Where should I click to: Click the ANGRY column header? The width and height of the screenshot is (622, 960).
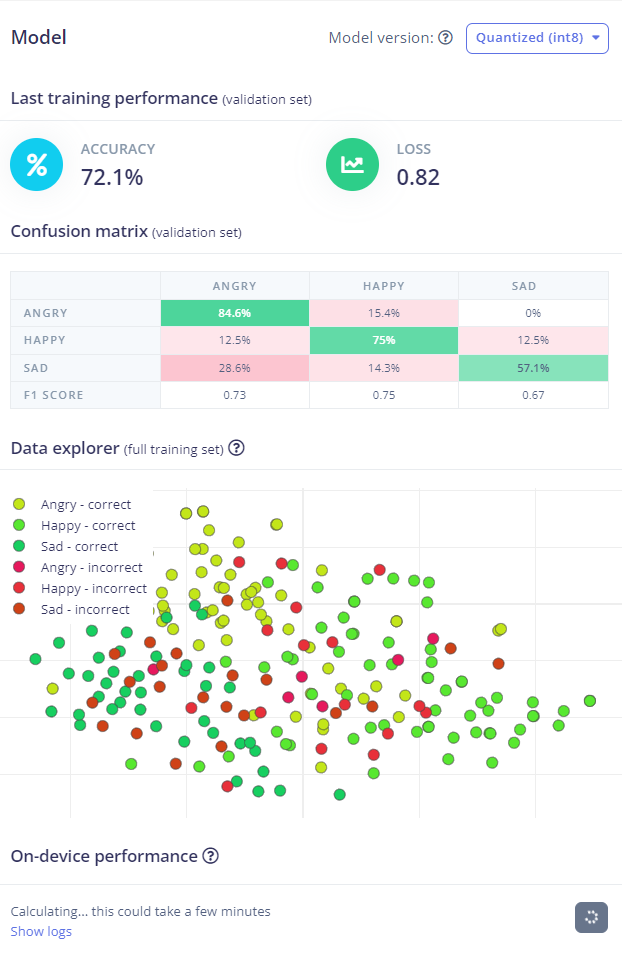[234, 286]
